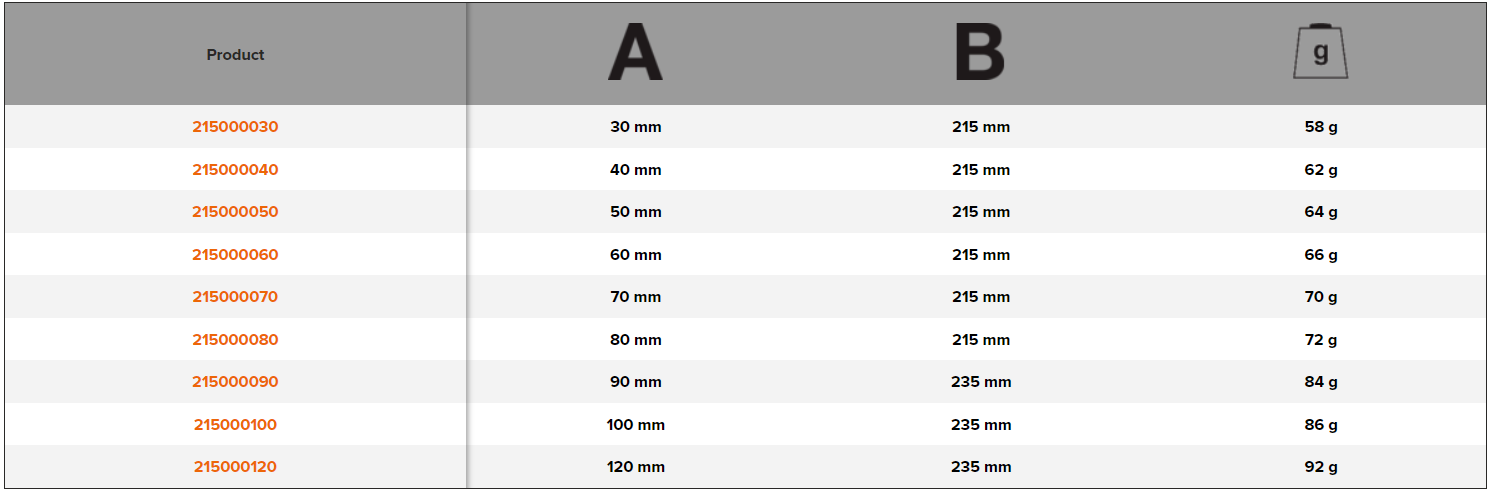Click the 70 g weight cell
The width and height of the screenshot is (1490, 491).
click(1320, 297)
